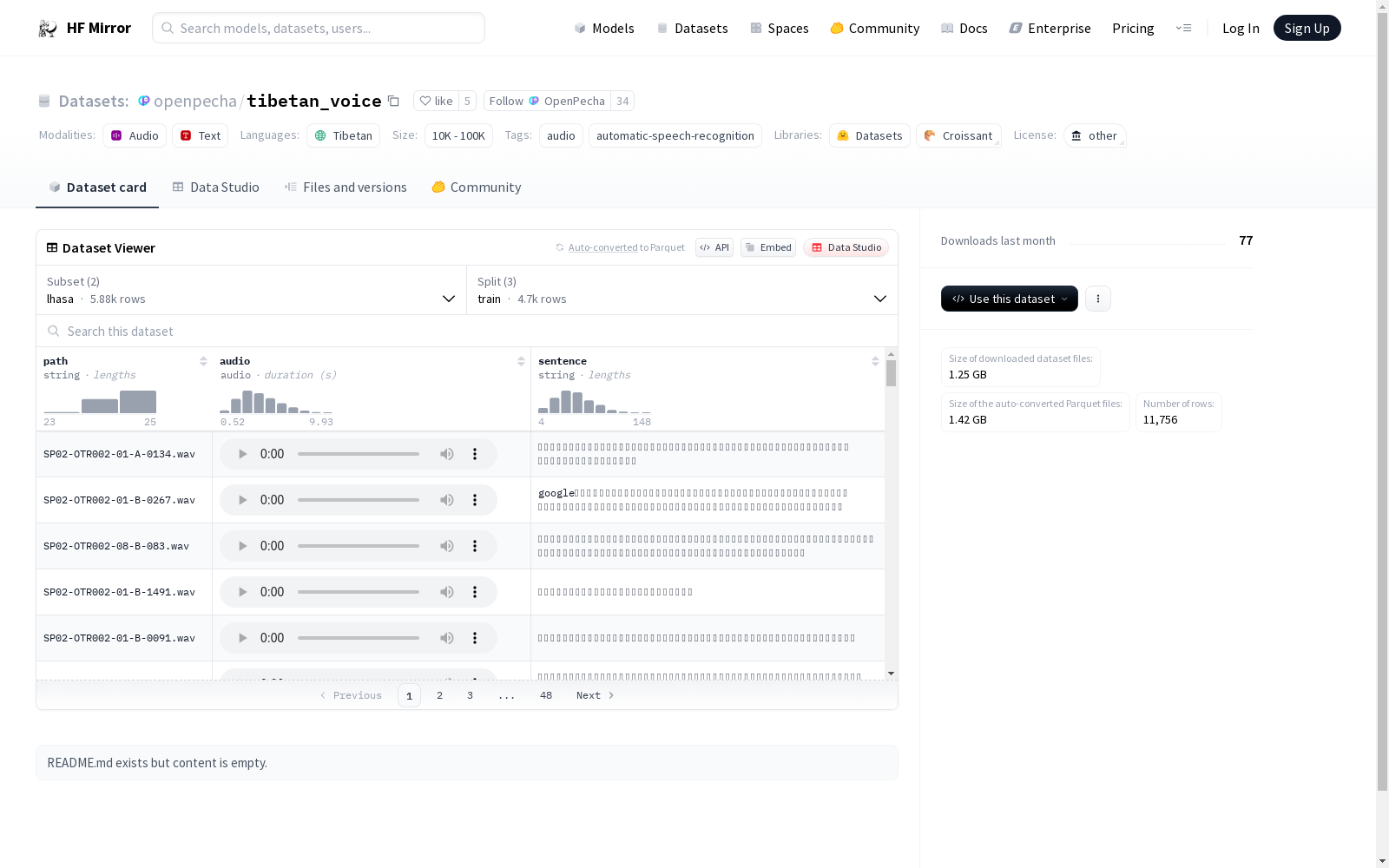Go to page 3 of the table
Image resolution: width=1389 pixels, height=868 pixels.
[x=470, y=695]
